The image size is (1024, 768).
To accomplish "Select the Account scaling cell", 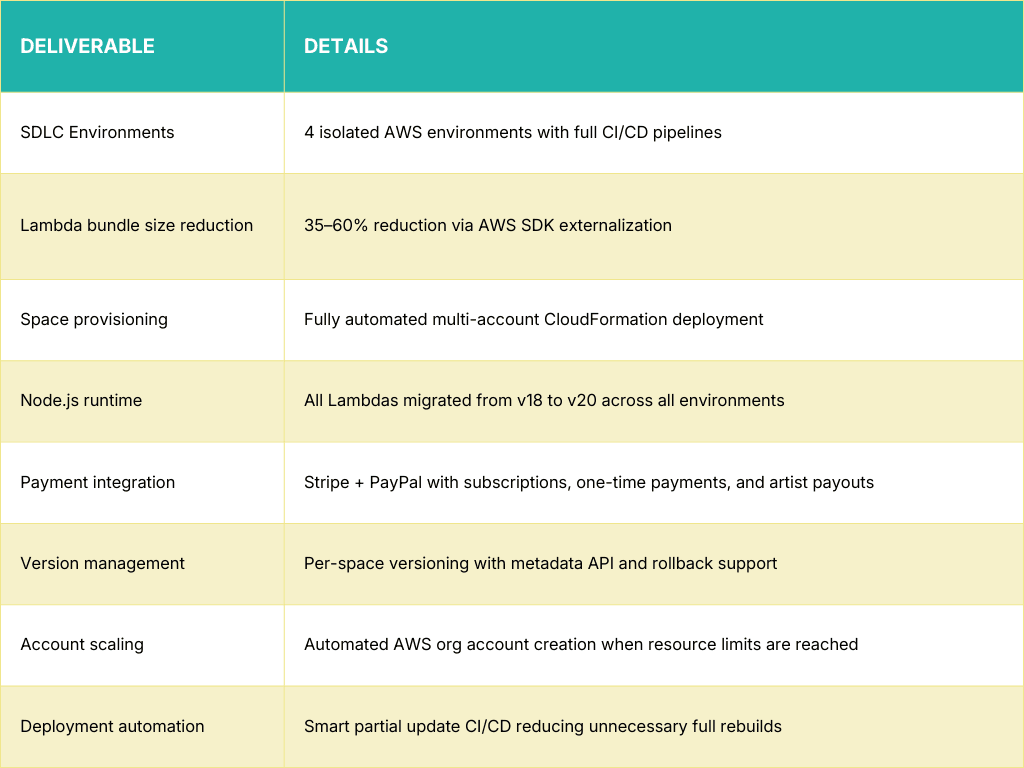I will (x=82, y=644).
